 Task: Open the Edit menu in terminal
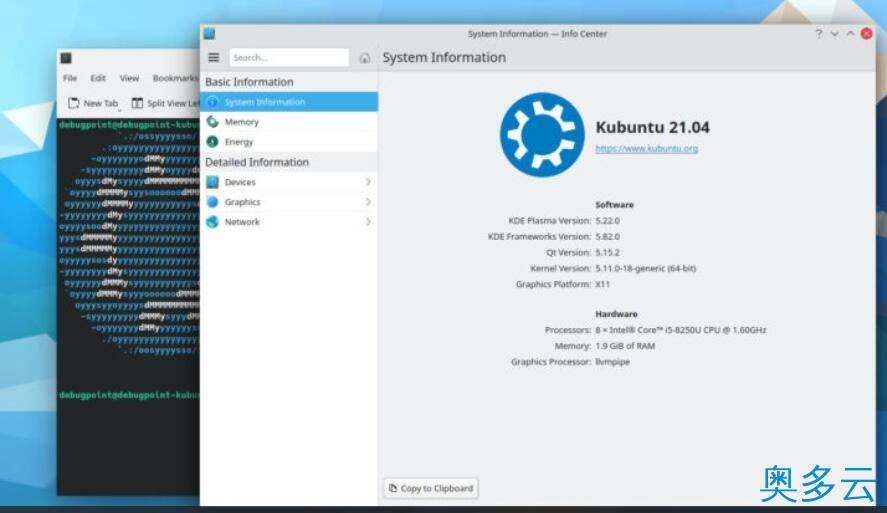coord(98,78)
